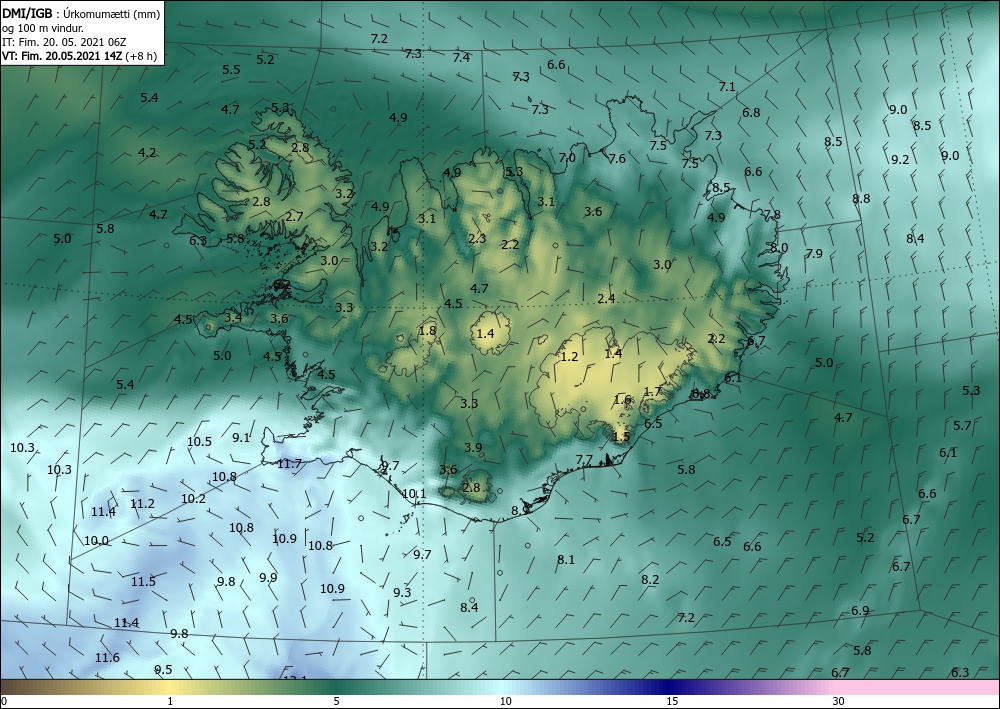
Task: Click the map value 4.2
Action: coord(147,152)
